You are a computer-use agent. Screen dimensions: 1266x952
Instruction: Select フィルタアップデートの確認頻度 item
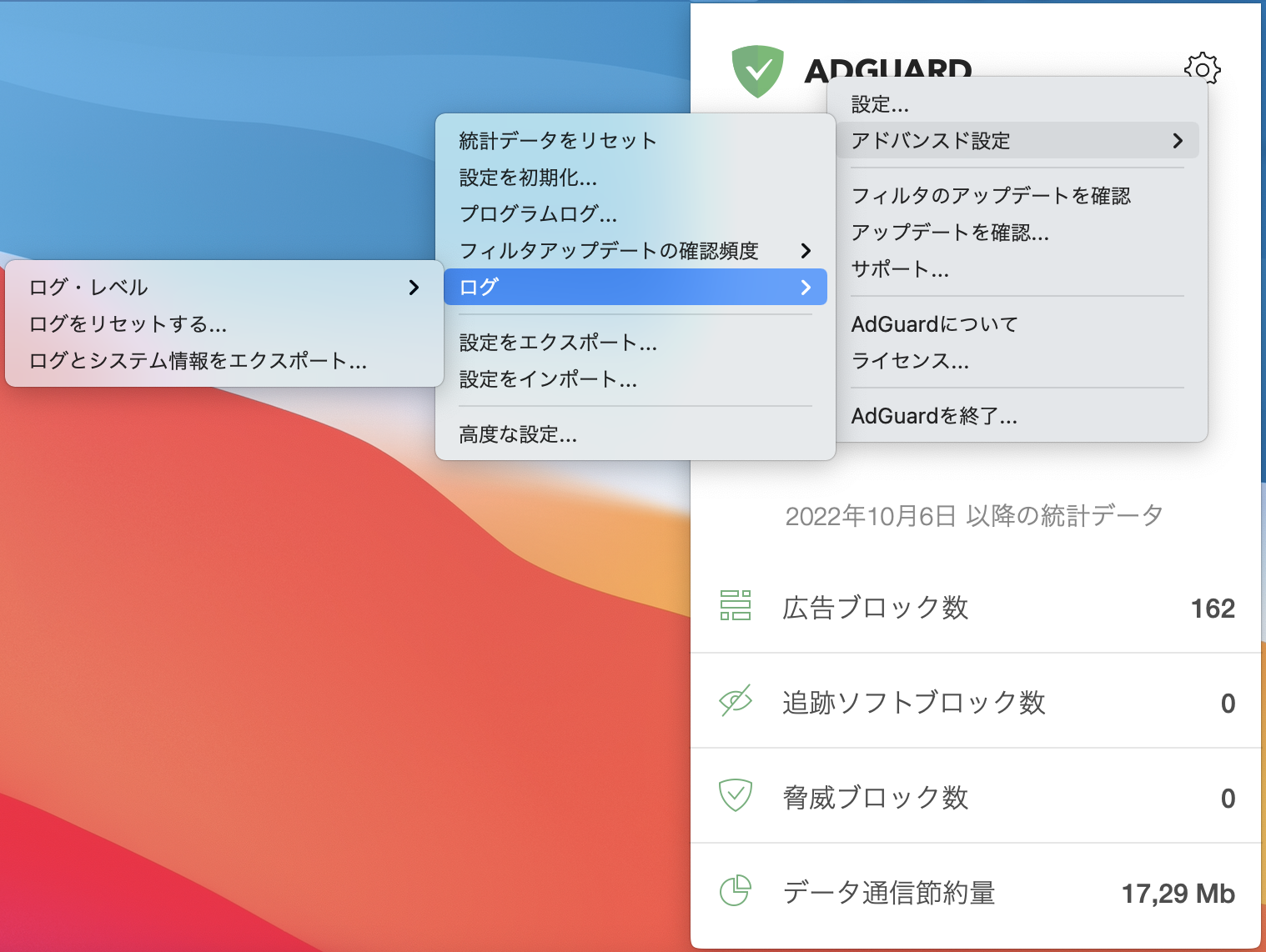pyautogui.click(x=636, y=250)
